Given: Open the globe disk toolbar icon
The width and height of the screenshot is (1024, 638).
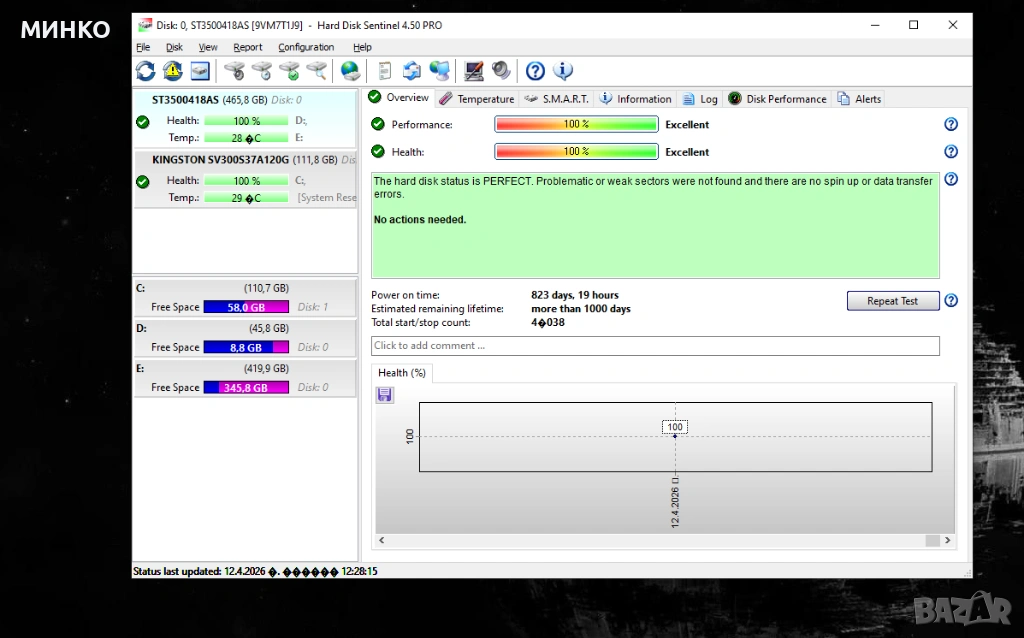Looking at the screenshot, I should (x=350, y=71).
